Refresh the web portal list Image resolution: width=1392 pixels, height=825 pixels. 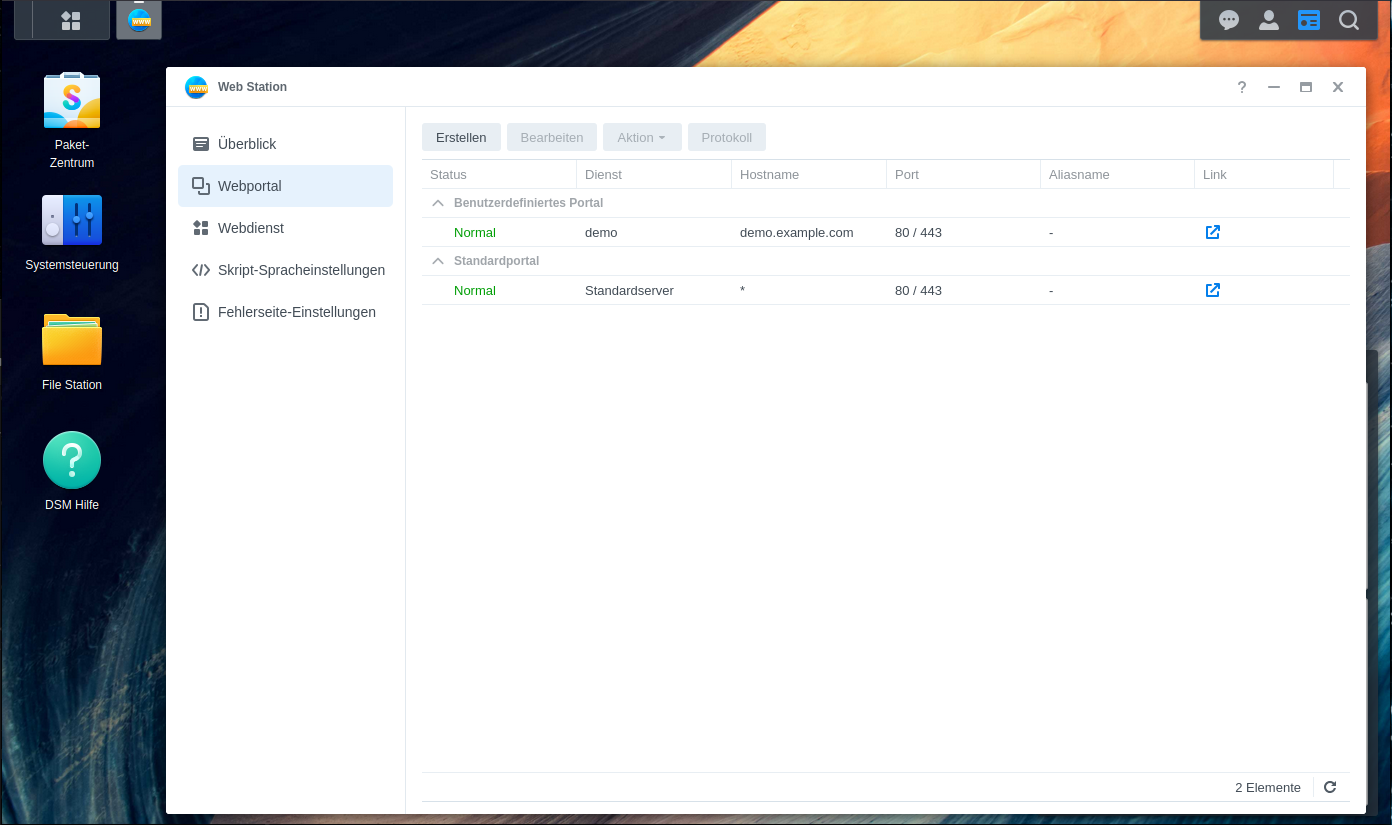pos(1330,787)
